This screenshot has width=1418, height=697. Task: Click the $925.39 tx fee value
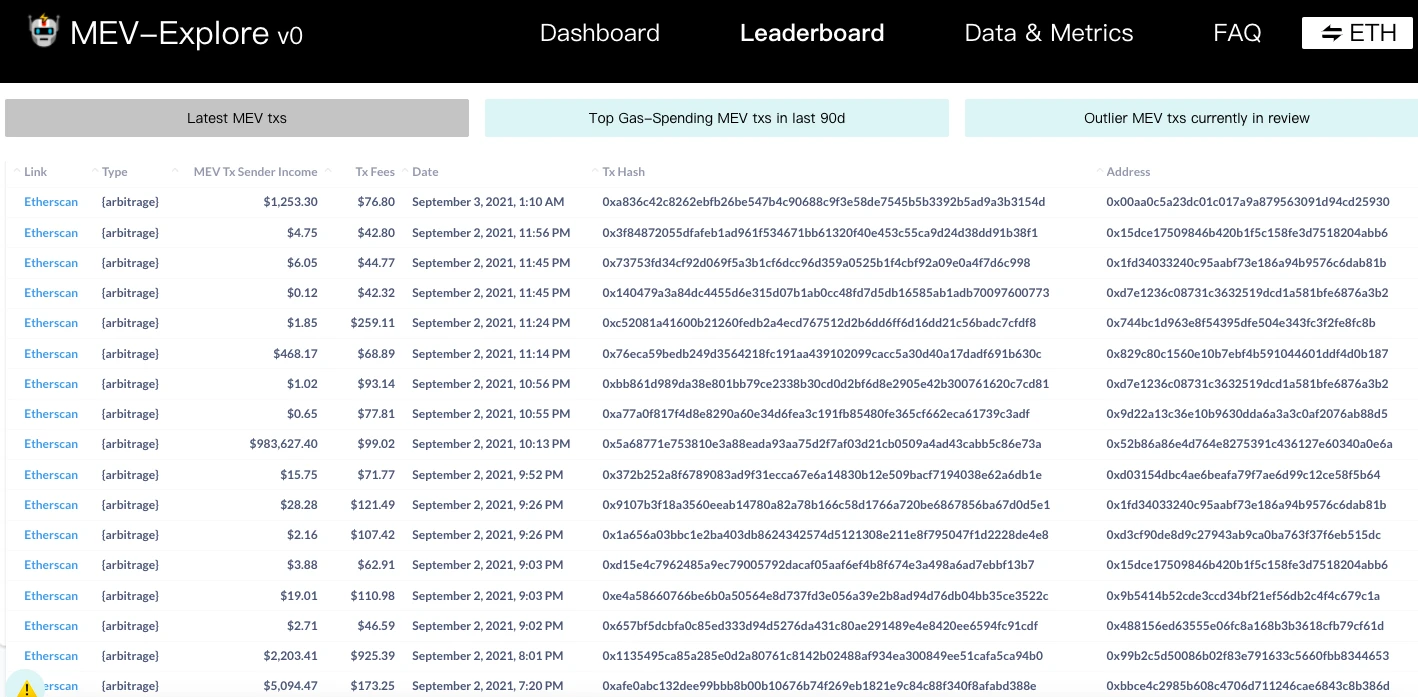coord(373,656)
